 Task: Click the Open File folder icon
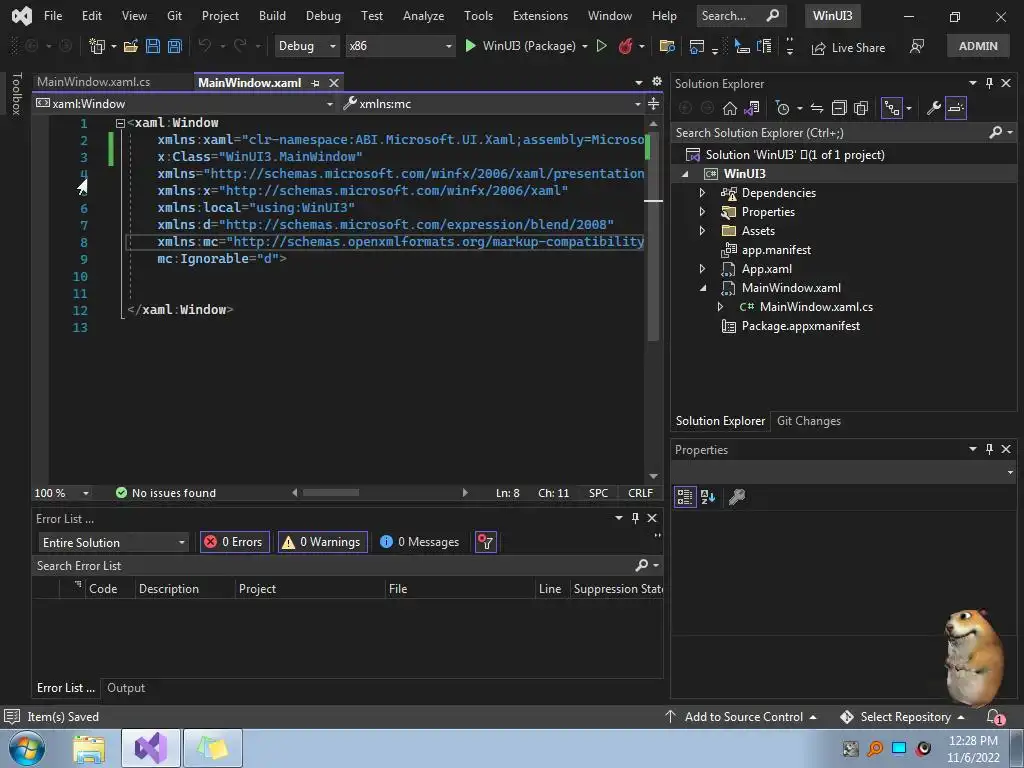coord(131,46)
